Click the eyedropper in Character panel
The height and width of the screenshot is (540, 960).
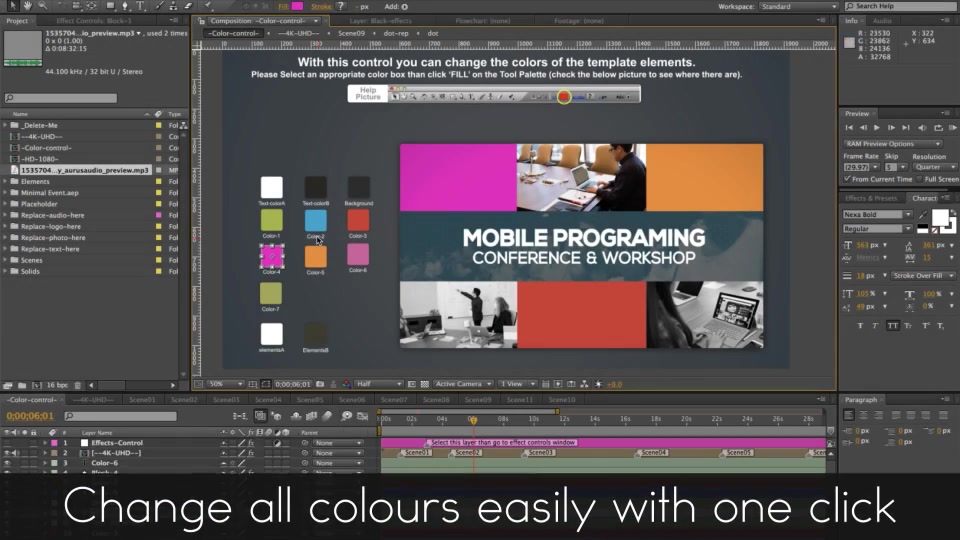[x=923, y=215]
